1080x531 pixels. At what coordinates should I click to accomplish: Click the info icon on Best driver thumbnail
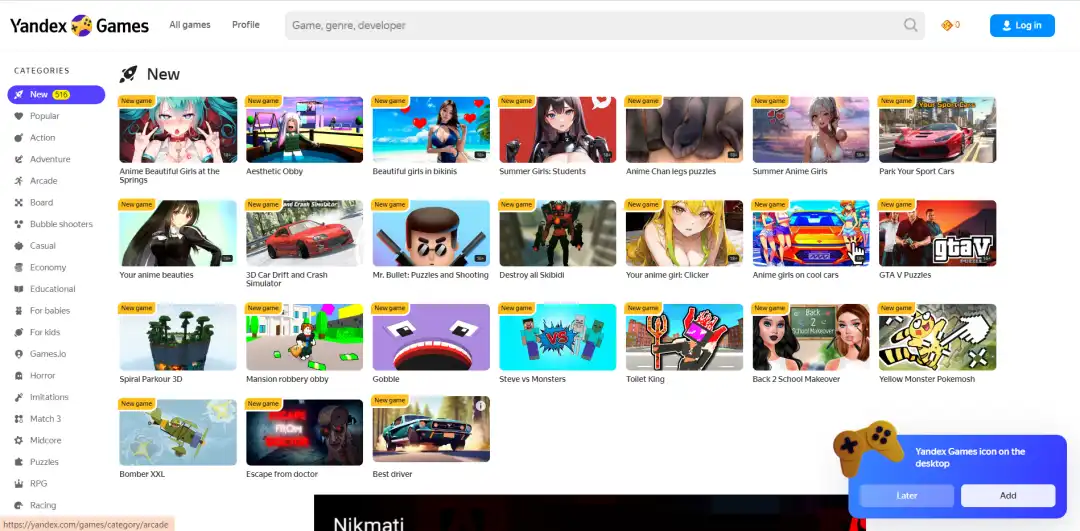pos(481,406)
